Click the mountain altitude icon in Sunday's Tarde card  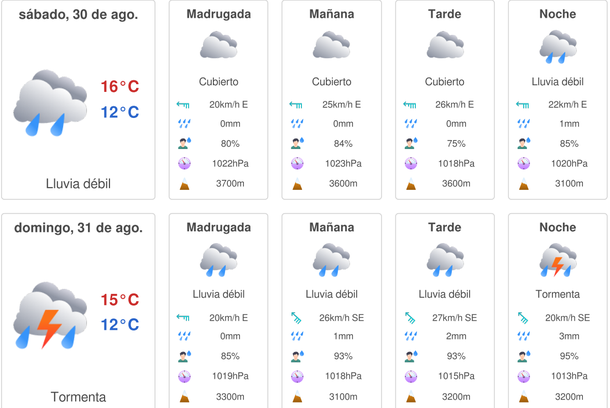(x=410, y=396)
